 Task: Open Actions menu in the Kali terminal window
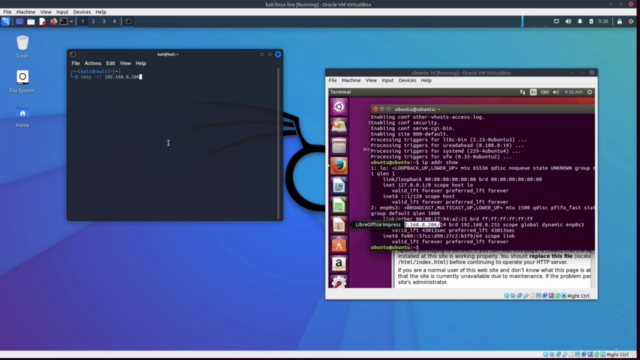point(93,63)
